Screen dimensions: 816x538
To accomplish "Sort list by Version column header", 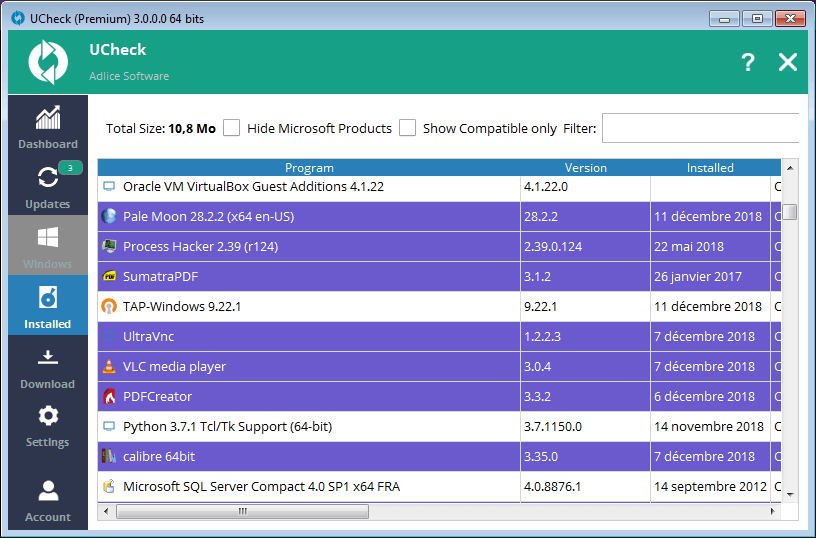I will click(585, 168).
